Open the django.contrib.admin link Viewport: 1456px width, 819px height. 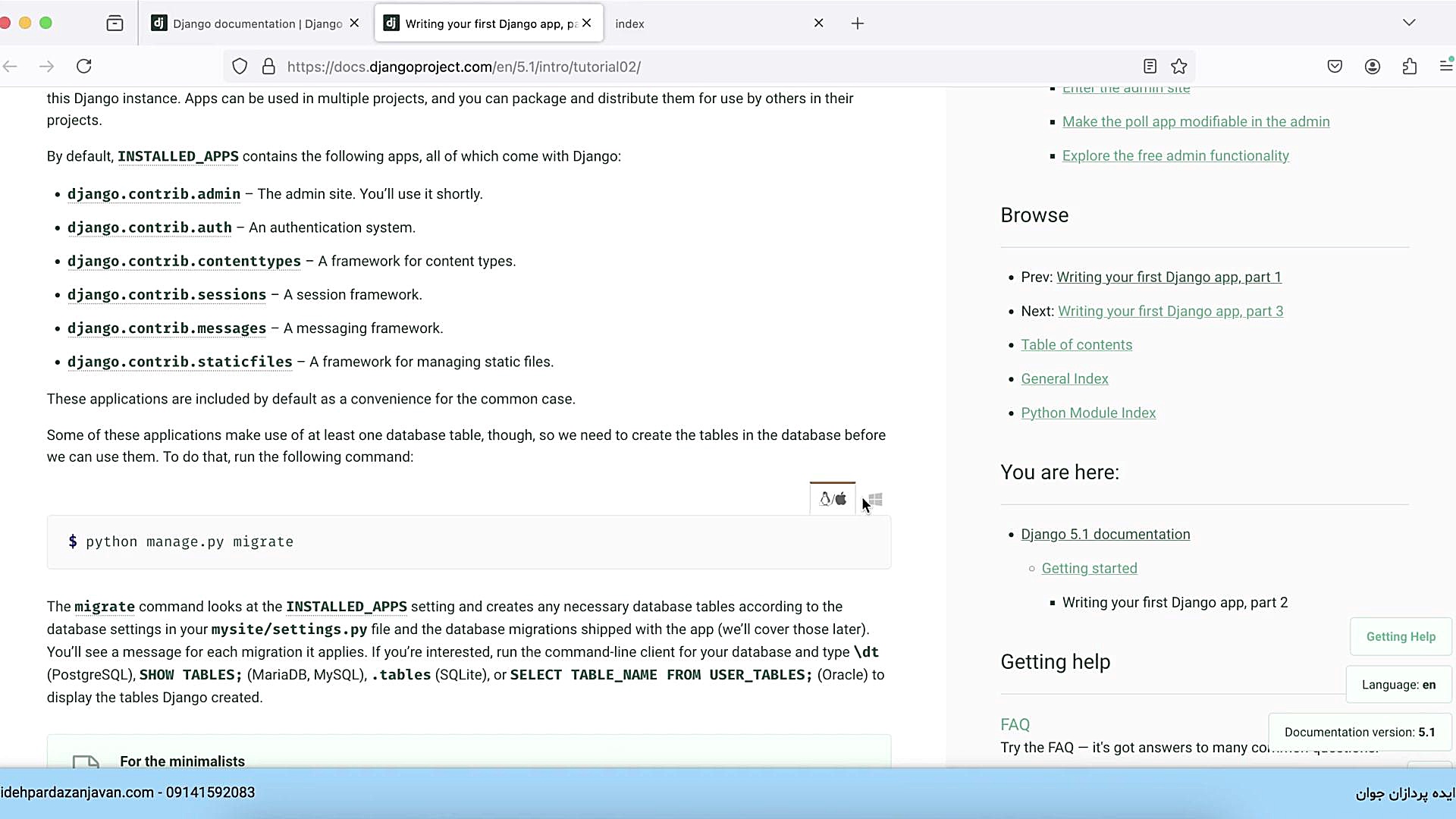coord(154,194)
